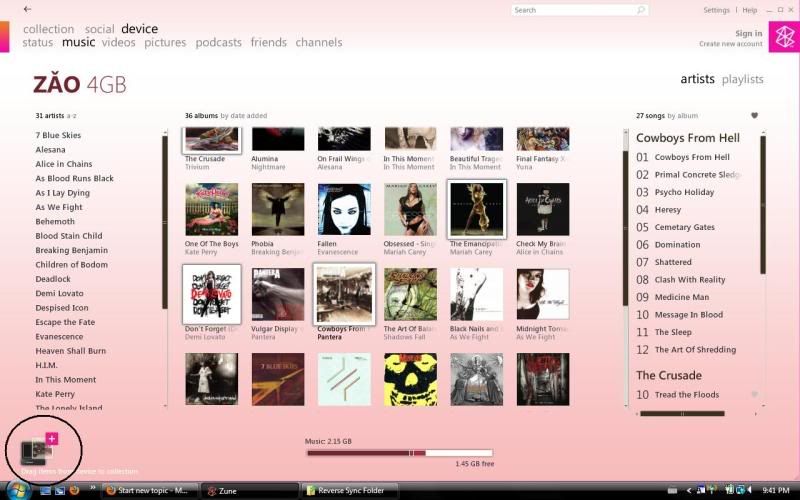Select the device tab

(140, 29)
